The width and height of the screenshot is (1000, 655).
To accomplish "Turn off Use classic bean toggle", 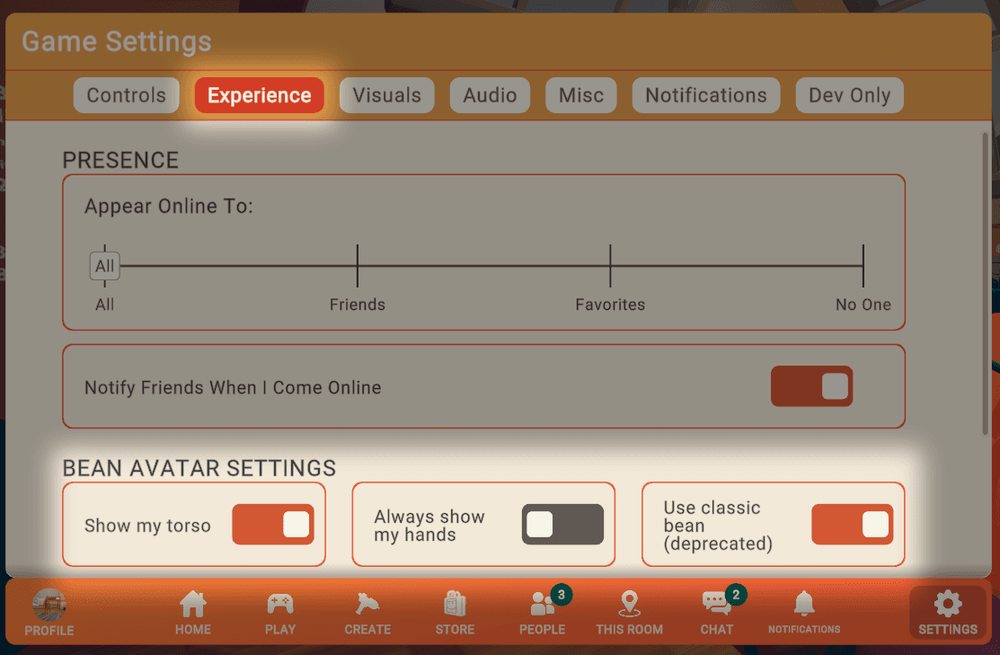I will (852, 525).
